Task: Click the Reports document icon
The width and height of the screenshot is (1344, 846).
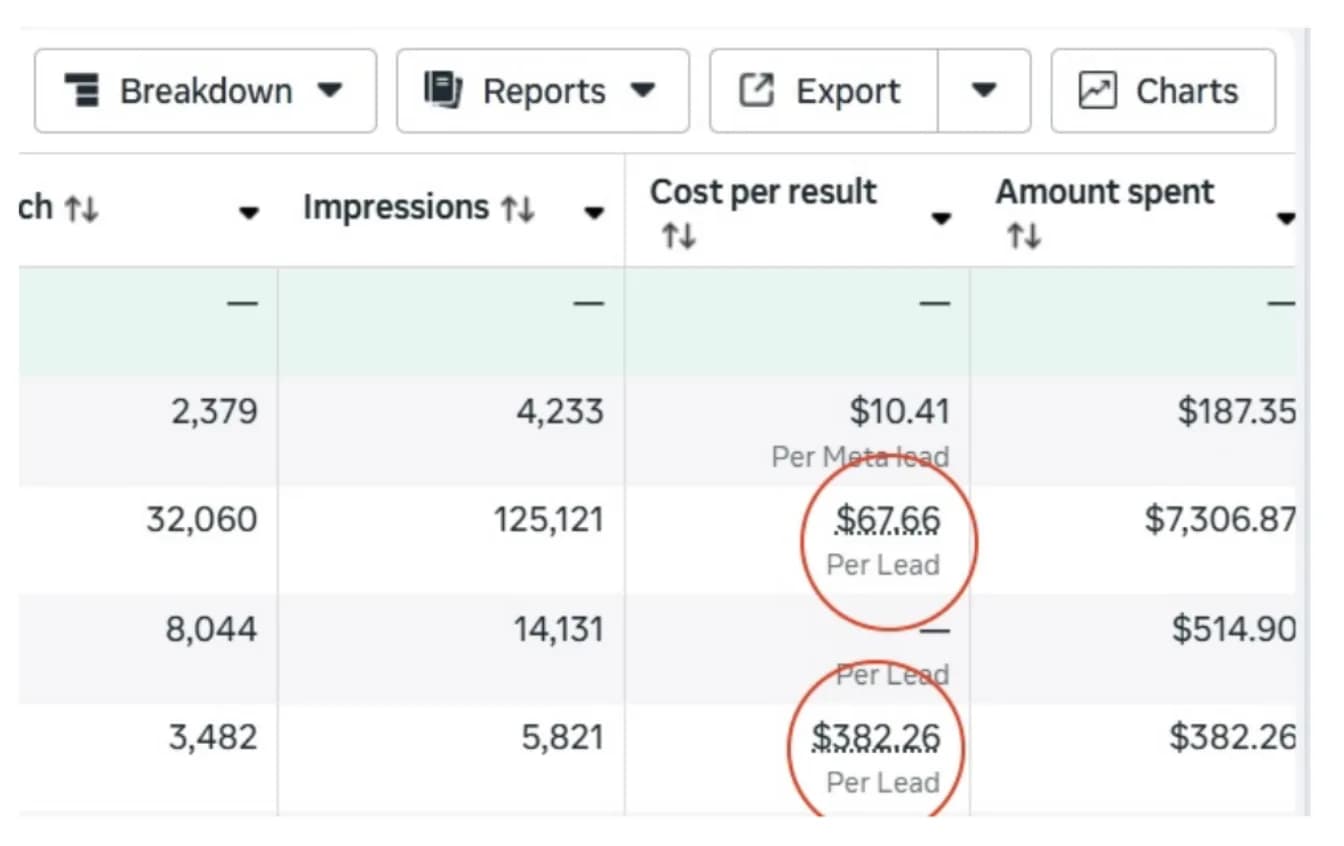Action: pos(442,90)
